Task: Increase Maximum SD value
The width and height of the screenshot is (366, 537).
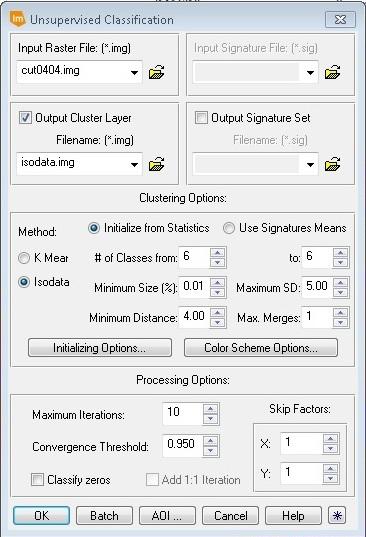Action: point(340,283)
